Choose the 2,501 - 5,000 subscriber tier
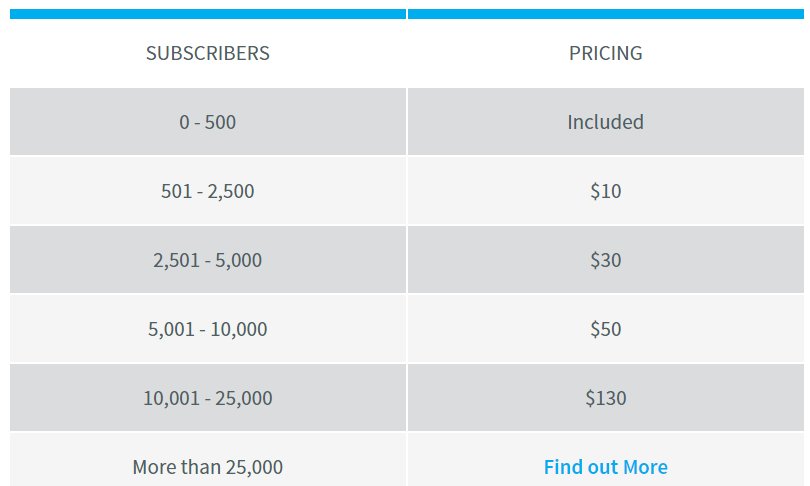 208,260
